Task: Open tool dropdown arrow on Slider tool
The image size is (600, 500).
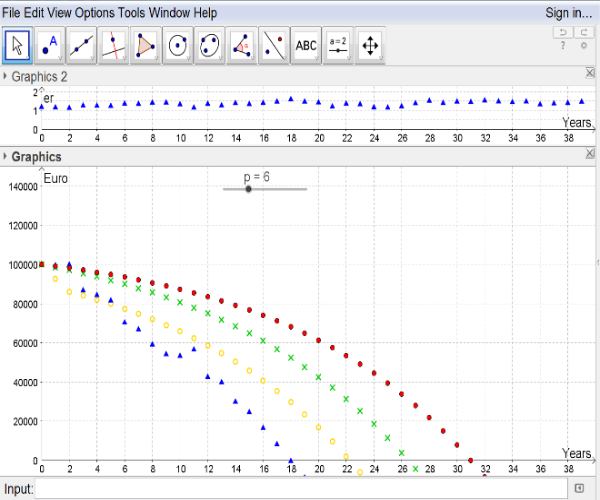Action: 349,58
